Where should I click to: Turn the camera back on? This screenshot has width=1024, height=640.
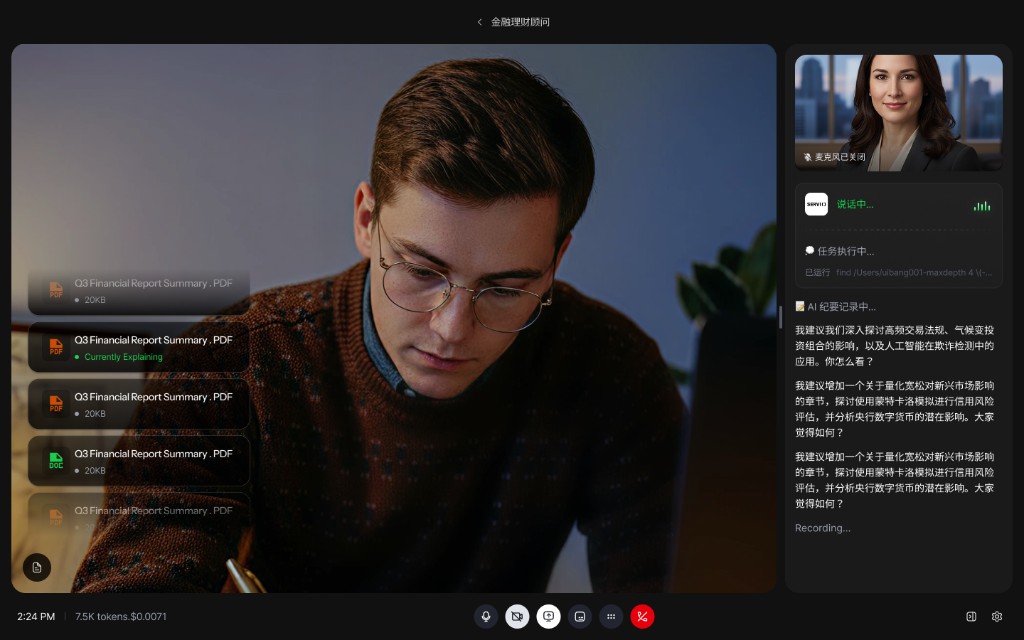click(517, 617)
